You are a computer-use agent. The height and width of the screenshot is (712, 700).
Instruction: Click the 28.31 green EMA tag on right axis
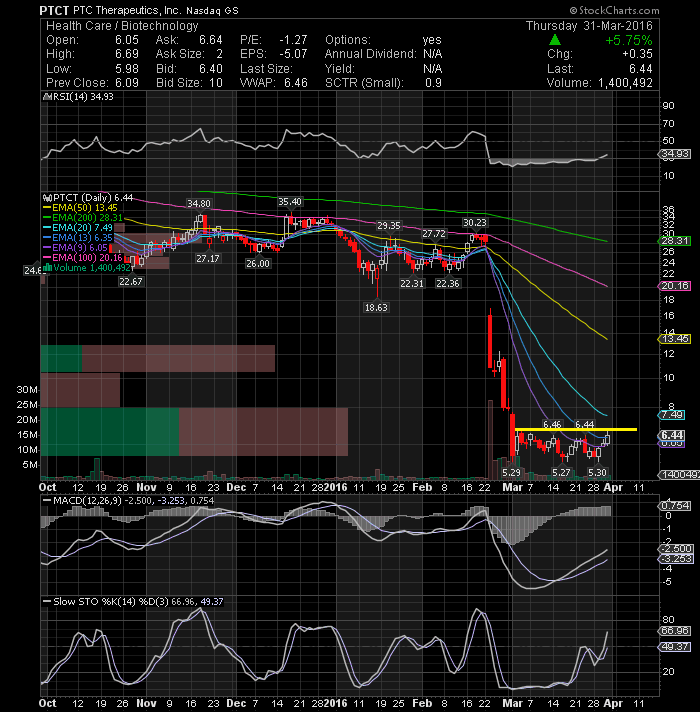point(675,241)
